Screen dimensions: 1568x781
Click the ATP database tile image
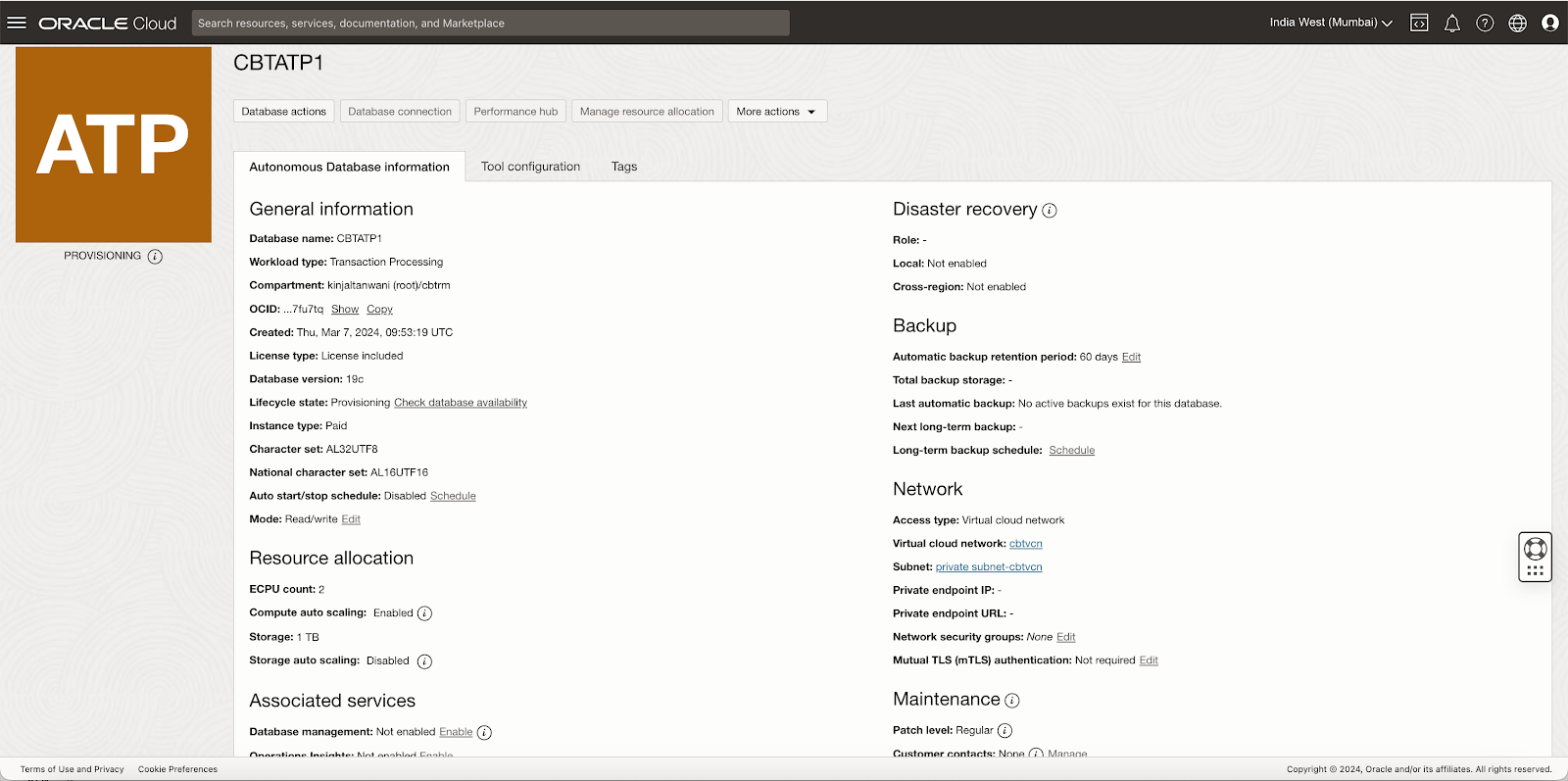[114, 145]
